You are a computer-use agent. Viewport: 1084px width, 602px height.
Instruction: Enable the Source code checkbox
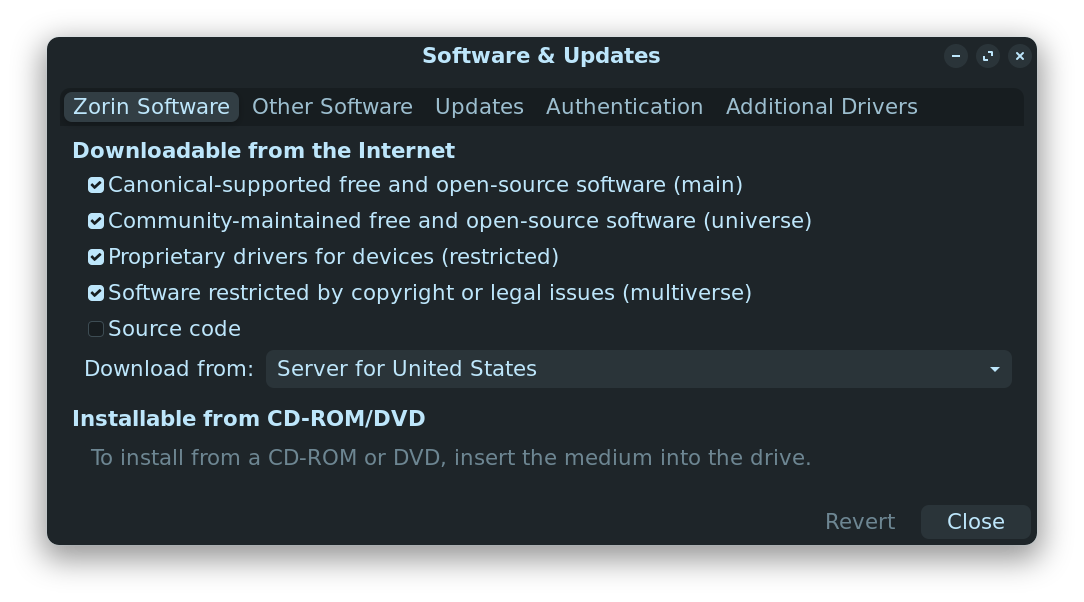pos(96,329)
